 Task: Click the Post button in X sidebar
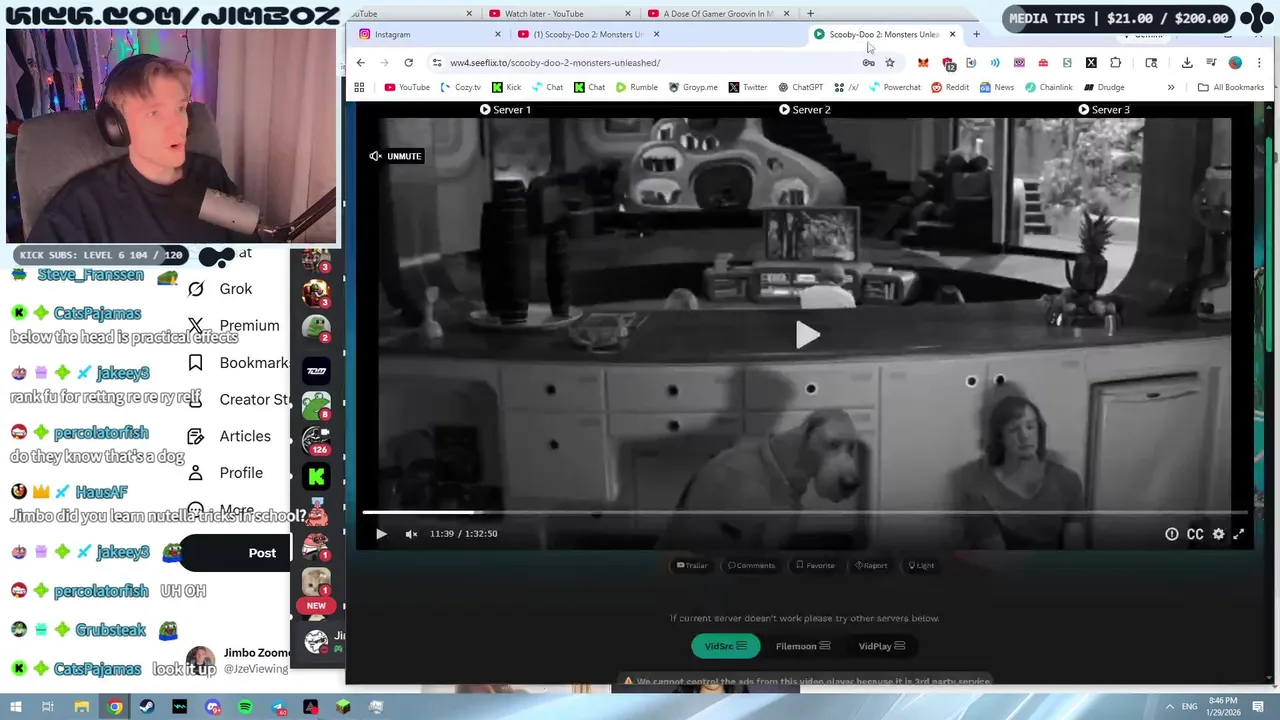point(237,553)
